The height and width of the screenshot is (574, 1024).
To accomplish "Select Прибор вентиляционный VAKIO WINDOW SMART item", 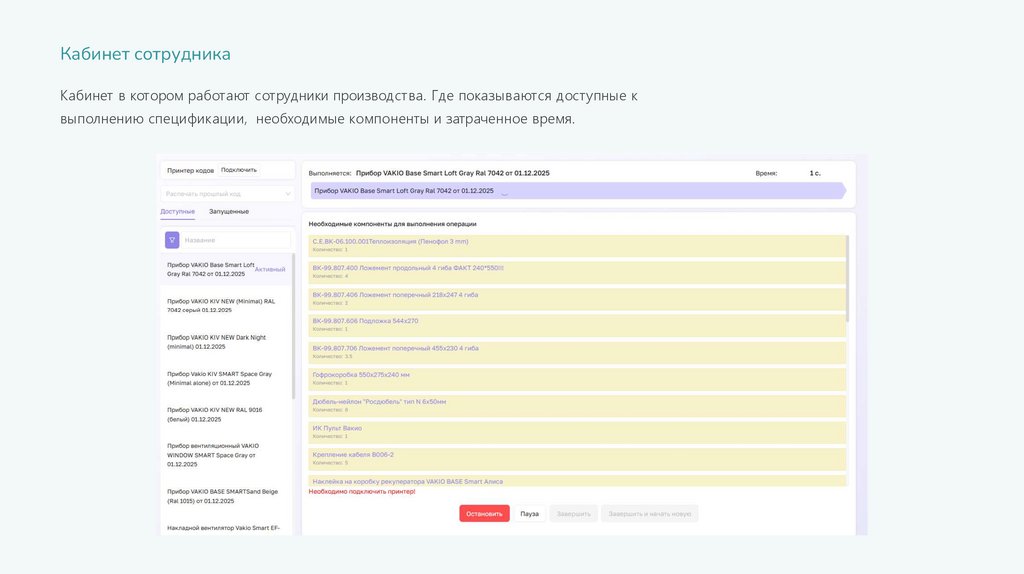I will [225, 455].
